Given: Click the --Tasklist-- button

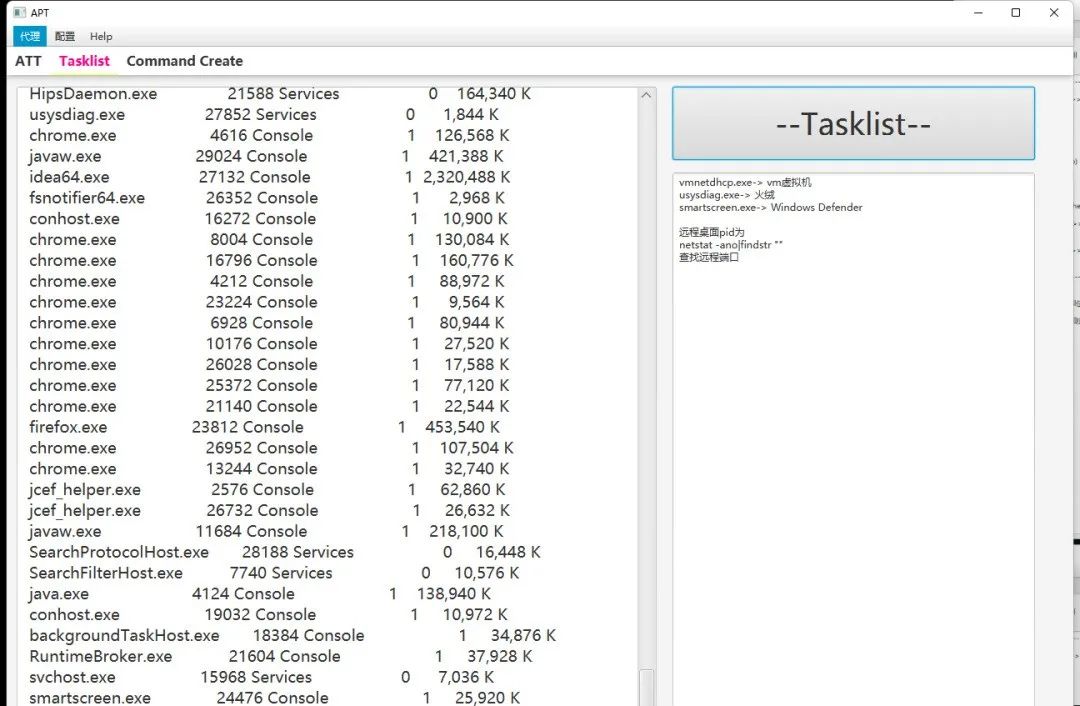Looking at the screenshot, I should click(x=853, y=123).
